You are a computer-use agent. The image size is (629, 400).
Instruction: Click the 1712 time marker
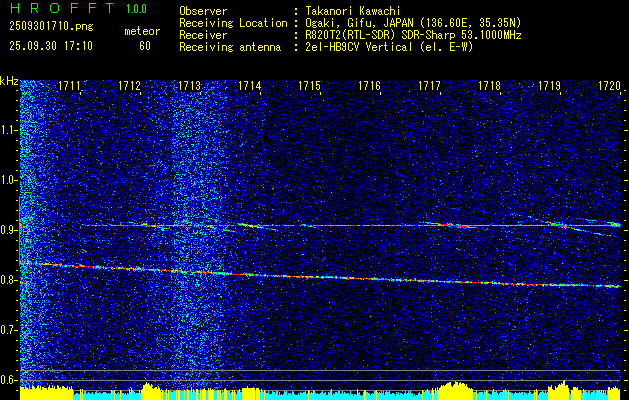(x=130, y=86)
